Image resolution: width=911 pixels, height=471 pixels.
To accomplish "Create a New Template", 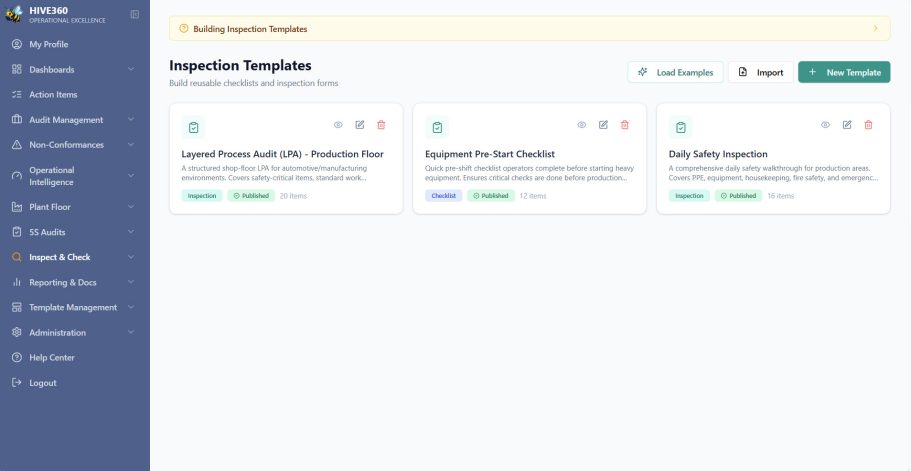I will [x=844, y=72].
